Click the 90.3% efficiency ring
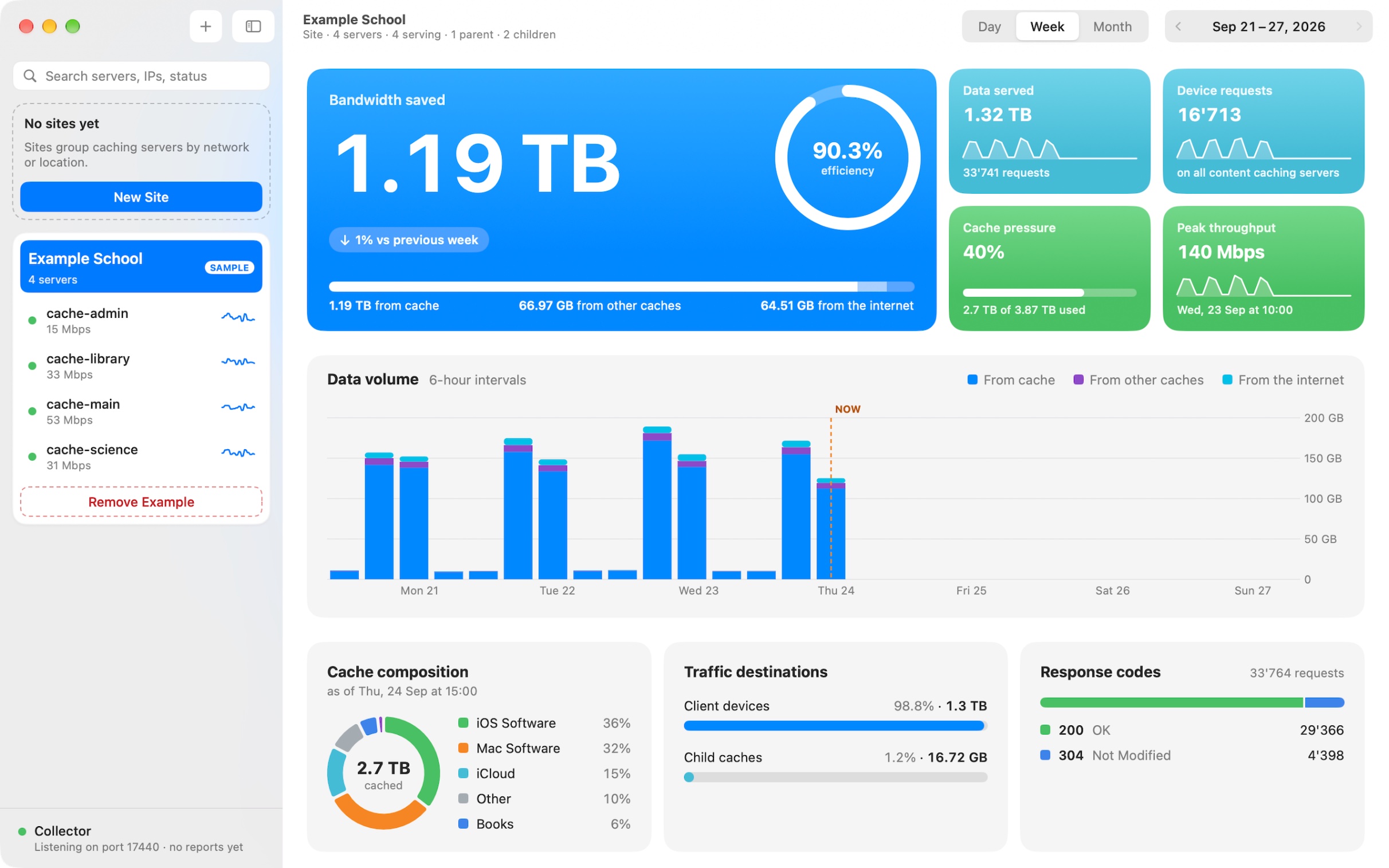 847,158
